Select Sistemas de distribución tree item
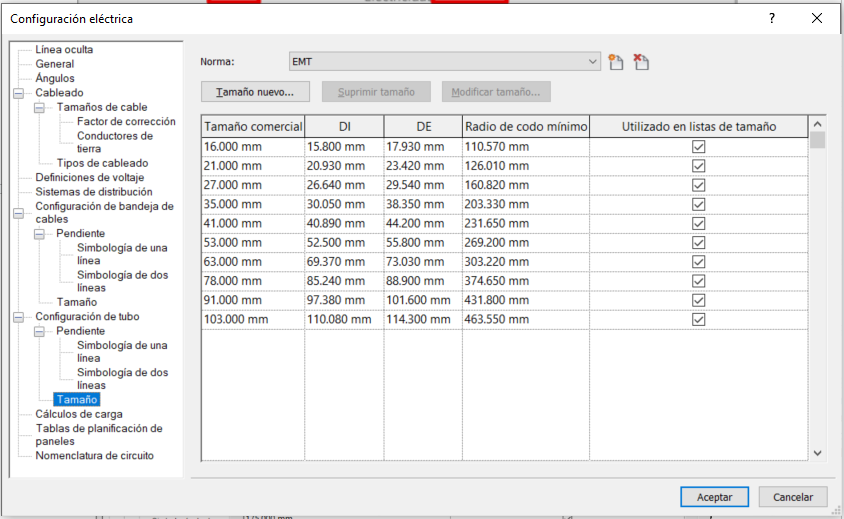This screenshot has height=519, width=844. click(x=94, y=192)
